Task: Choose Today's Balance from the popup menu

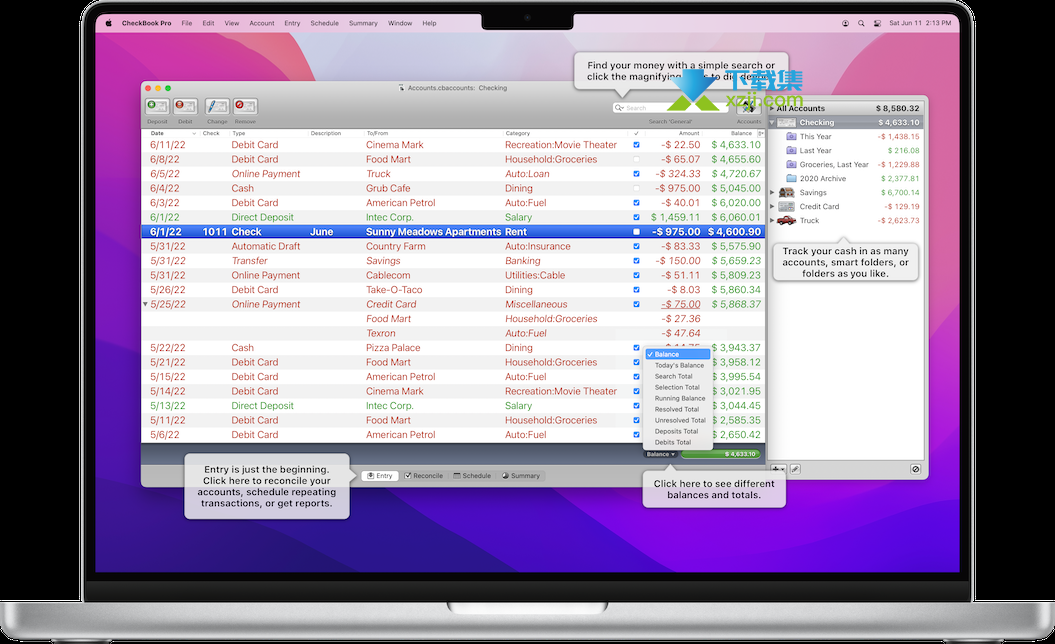Action: click(678, 365)
